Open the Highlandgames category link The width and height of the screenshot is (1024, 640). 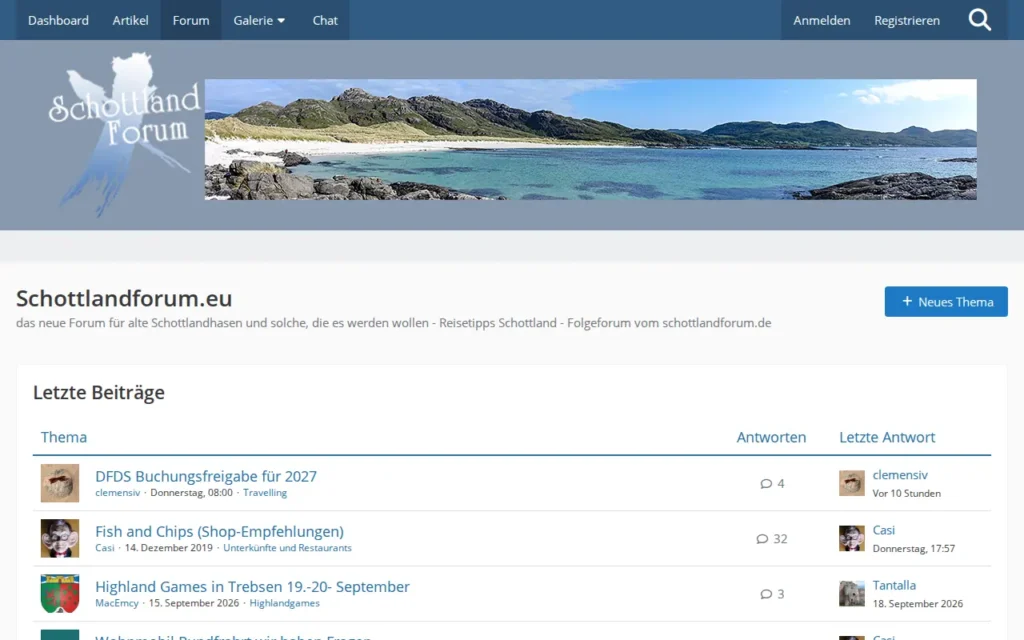(284, 603)
